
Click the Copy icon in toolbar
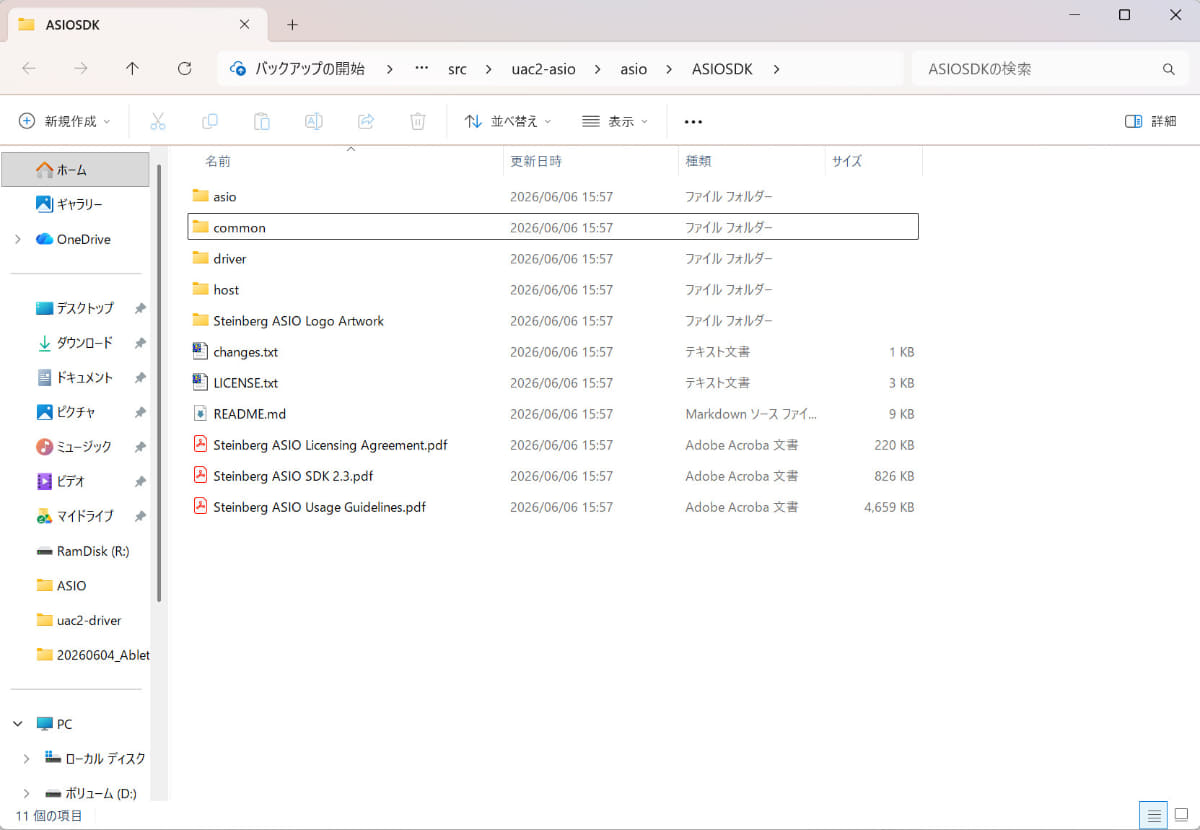pos(209,121)
